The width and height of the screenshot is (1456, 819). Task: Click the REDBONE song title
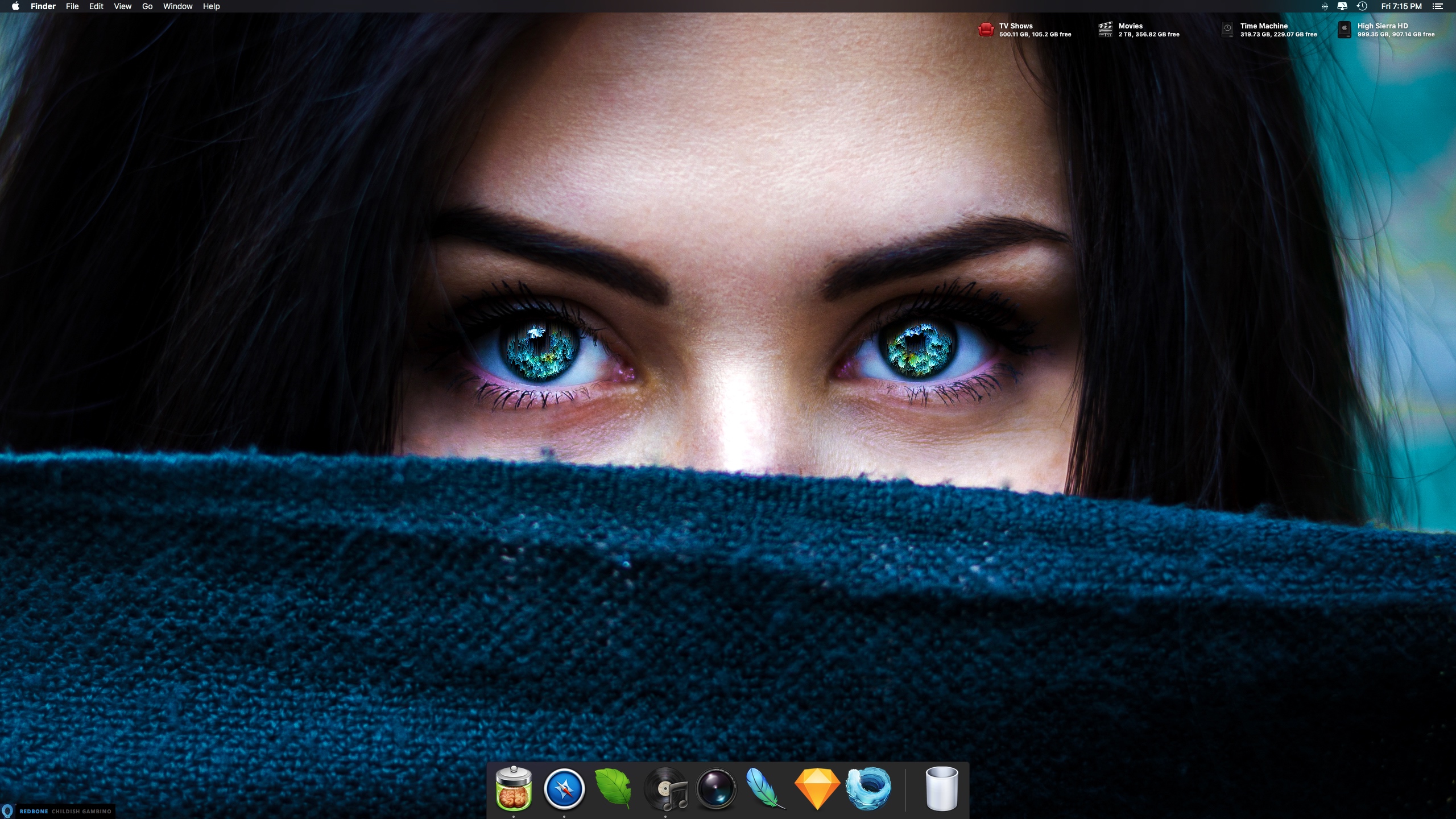tap(34, 812)
